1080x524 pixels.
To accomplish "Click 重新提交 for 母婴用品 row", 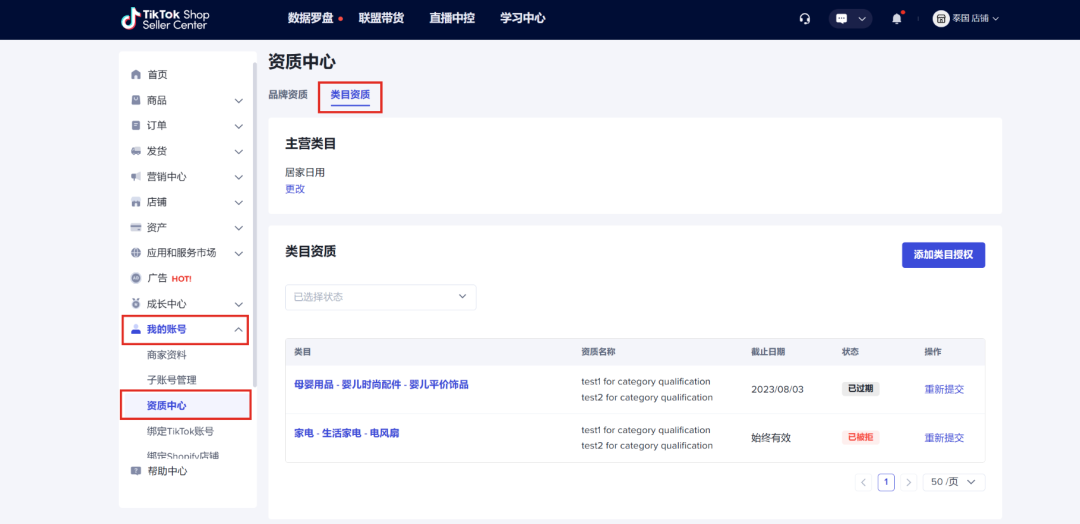I will [944, 389].
